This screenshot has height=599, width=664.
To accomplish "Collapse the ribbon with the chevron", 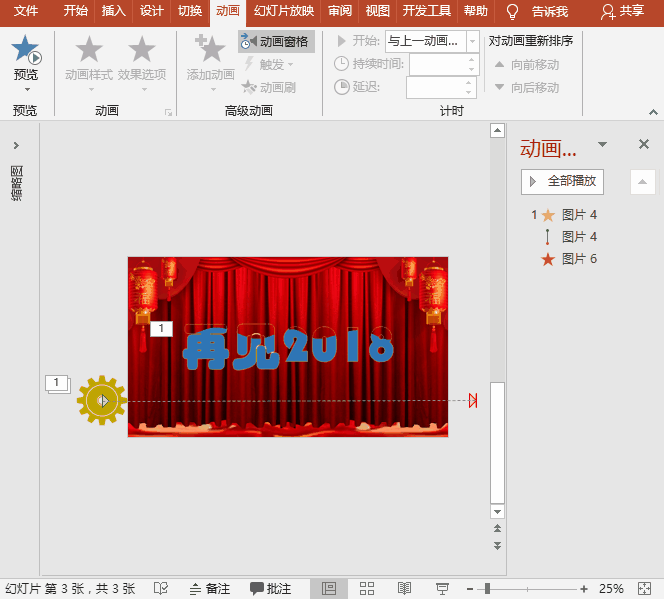I will pos(653,112).
